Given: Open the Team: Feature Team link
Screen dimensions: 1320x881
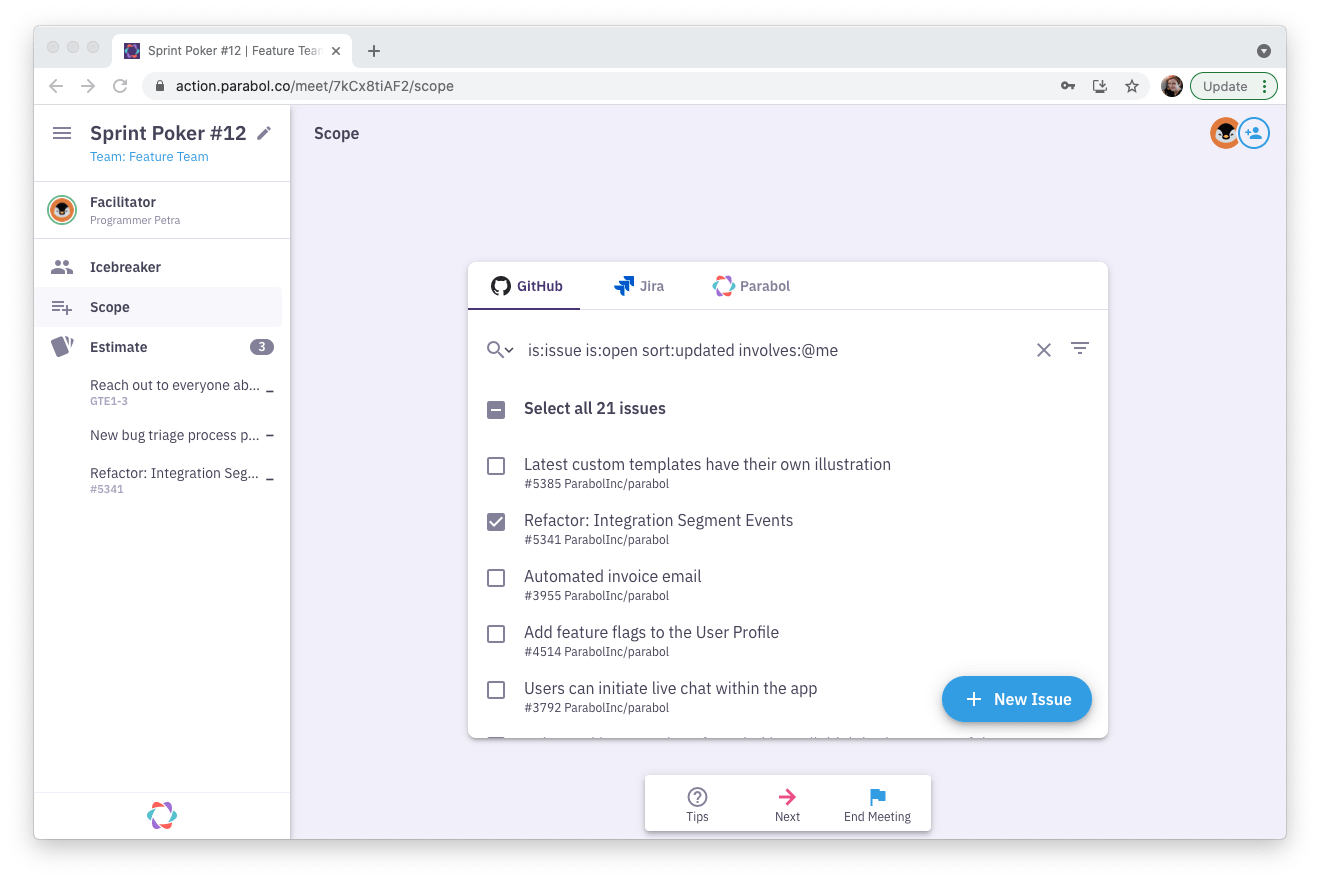Looking at the screenshot, I should point(149,157).
